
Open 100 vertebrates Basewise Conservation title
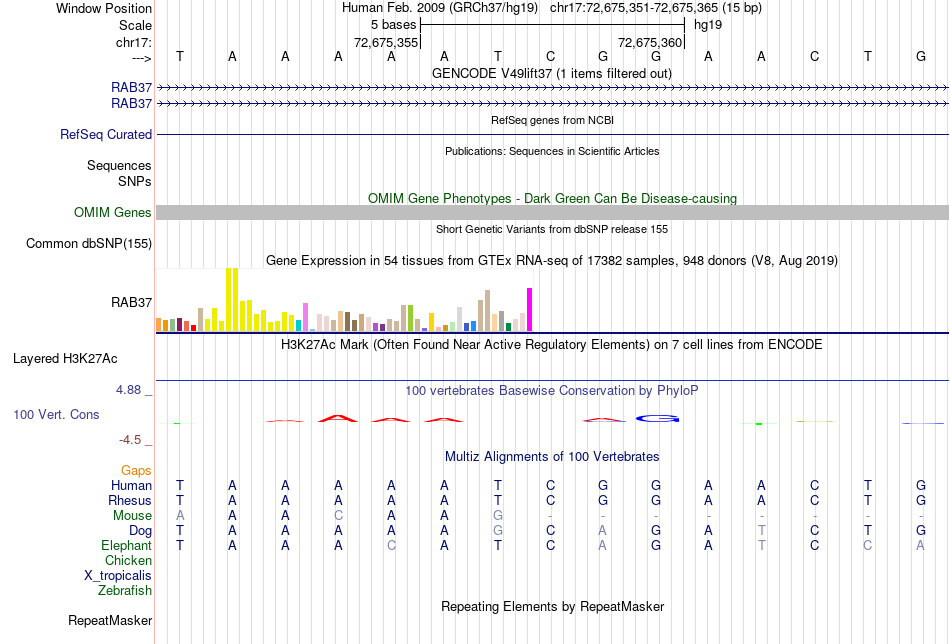pyautogui.click(x=551, y=391)
